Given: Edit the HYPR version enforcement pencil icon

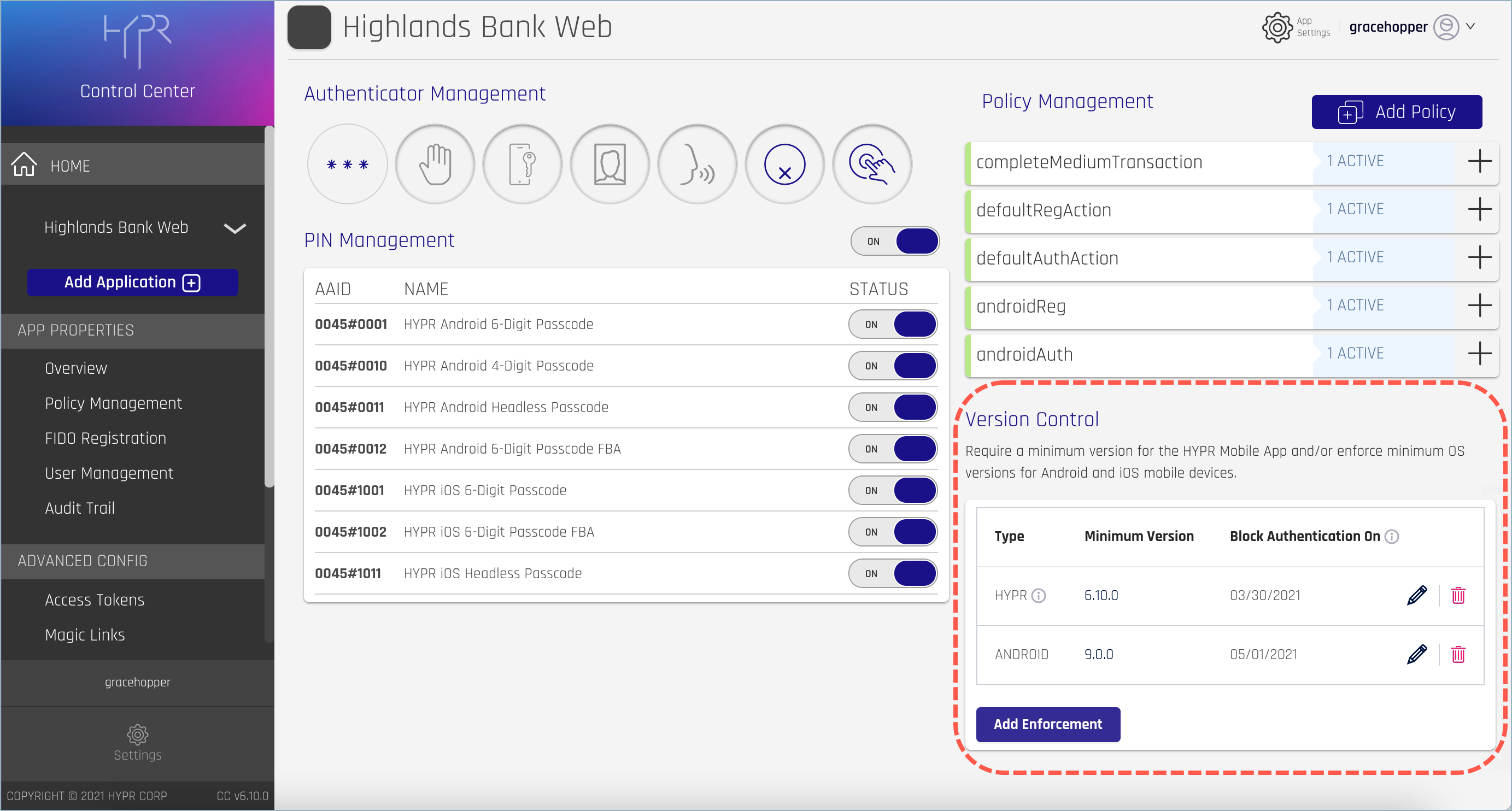Looking at the screenshot, I should [1416, 595].
